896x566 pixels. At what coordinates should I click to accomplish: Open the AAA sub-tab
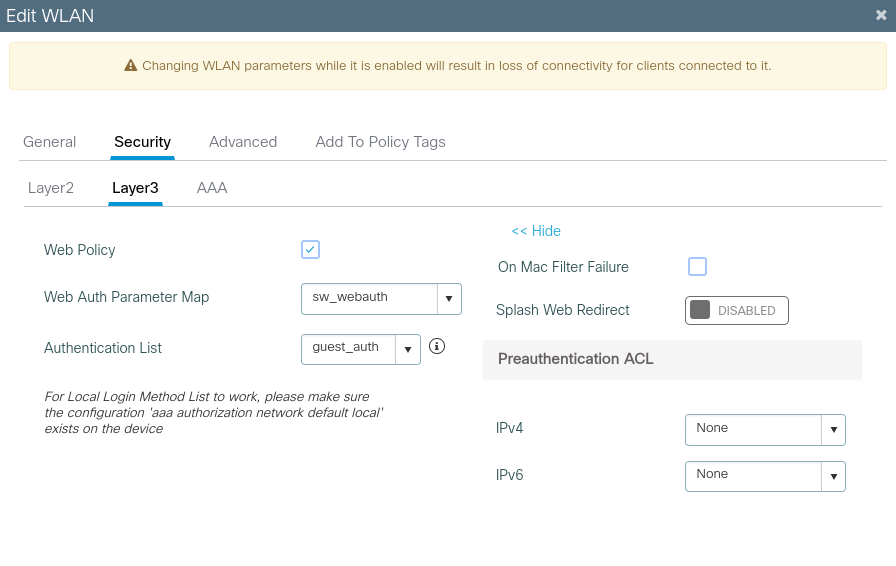[212, 188]
